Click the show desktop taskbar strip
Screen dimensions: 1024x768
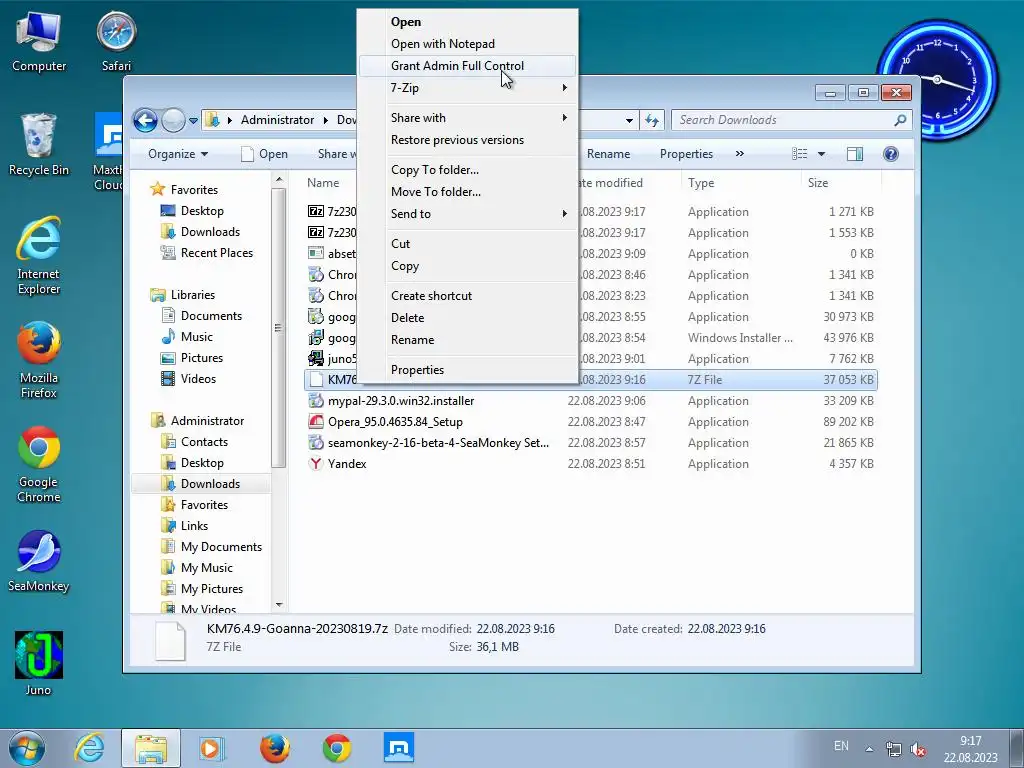[1017, 748]
